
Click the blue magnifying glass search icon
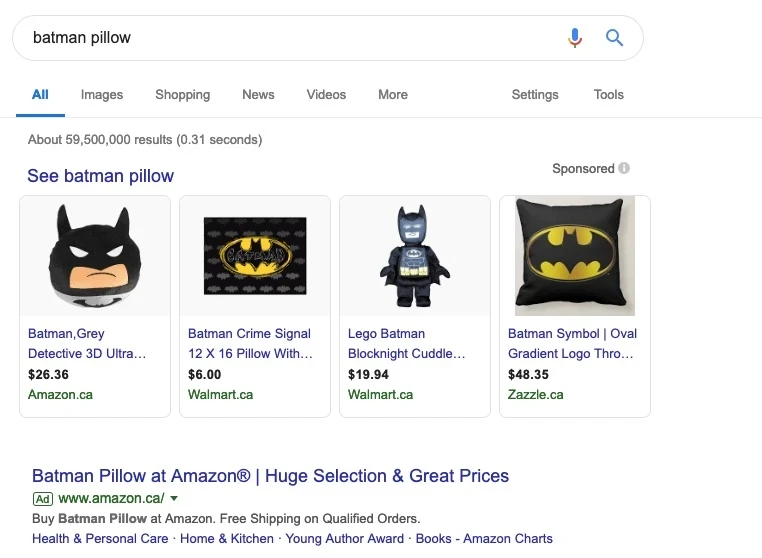(x=615, y=38)
